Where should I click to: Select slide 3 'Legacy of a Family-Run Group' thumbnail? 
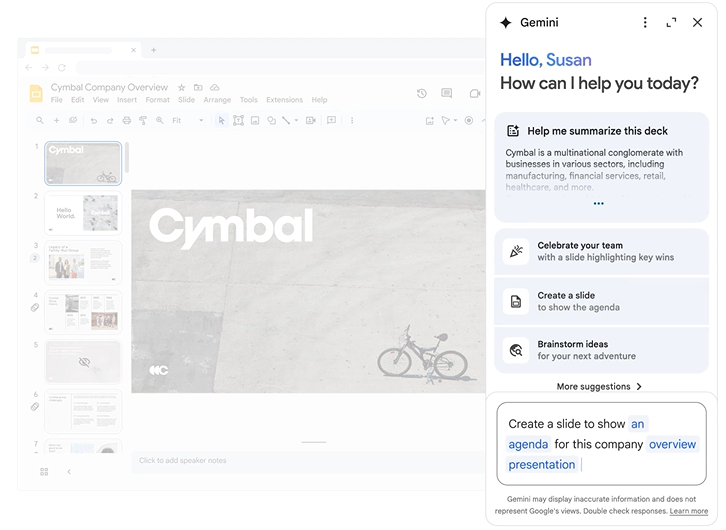(83, 262)
